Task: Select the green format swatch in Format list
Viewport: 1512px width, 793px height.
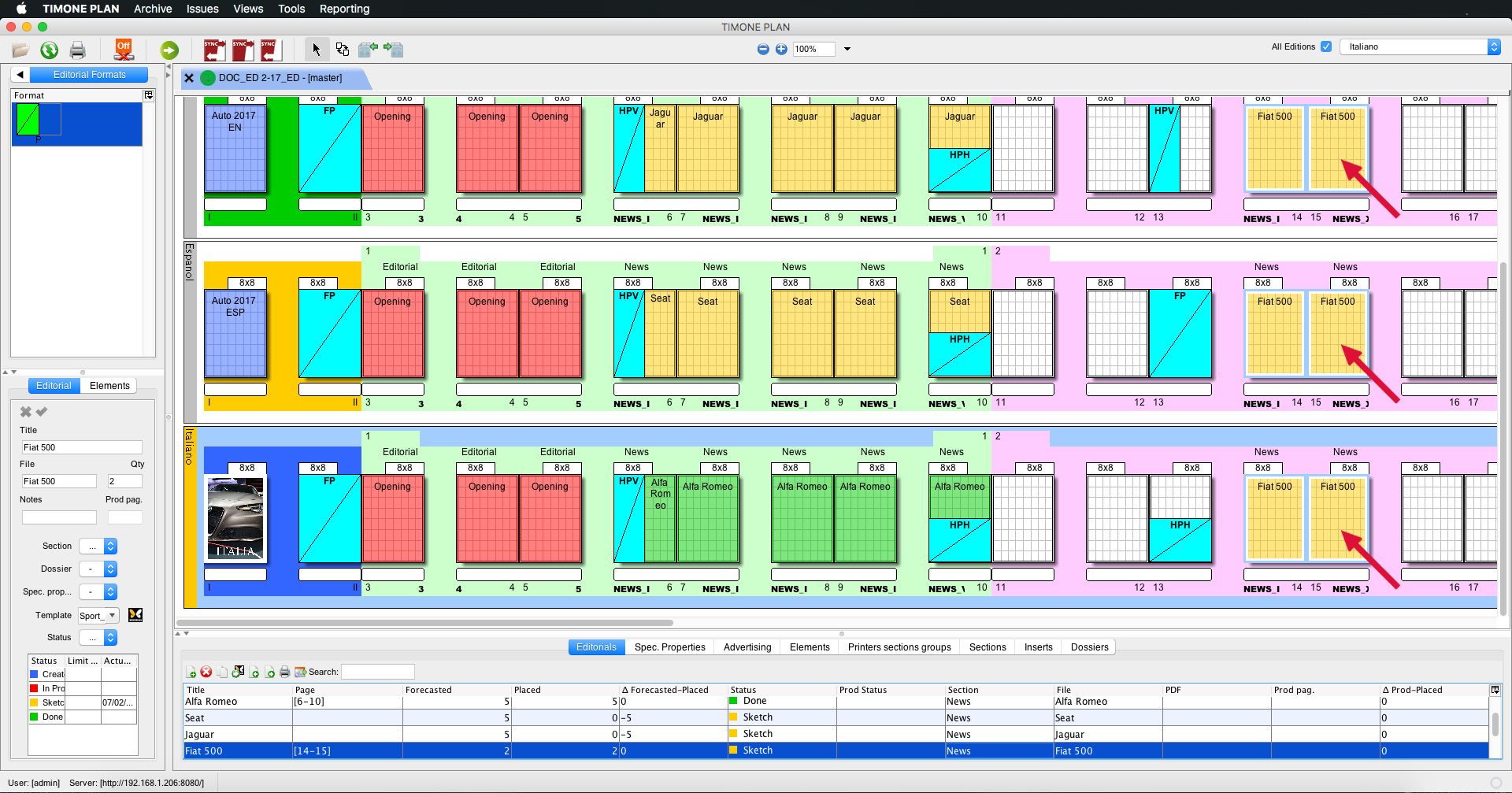Action: point(28,120)
